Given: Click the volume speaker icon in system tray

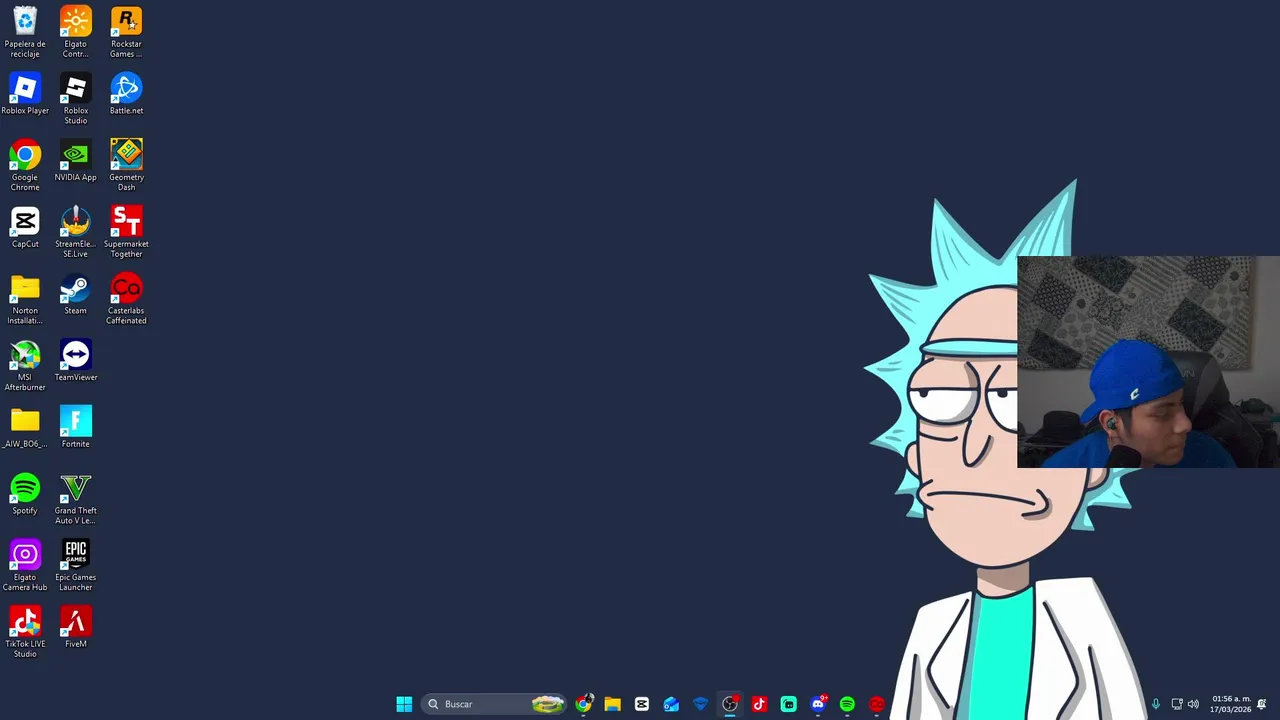Looking at the screenshot, I should [1193, 704].
